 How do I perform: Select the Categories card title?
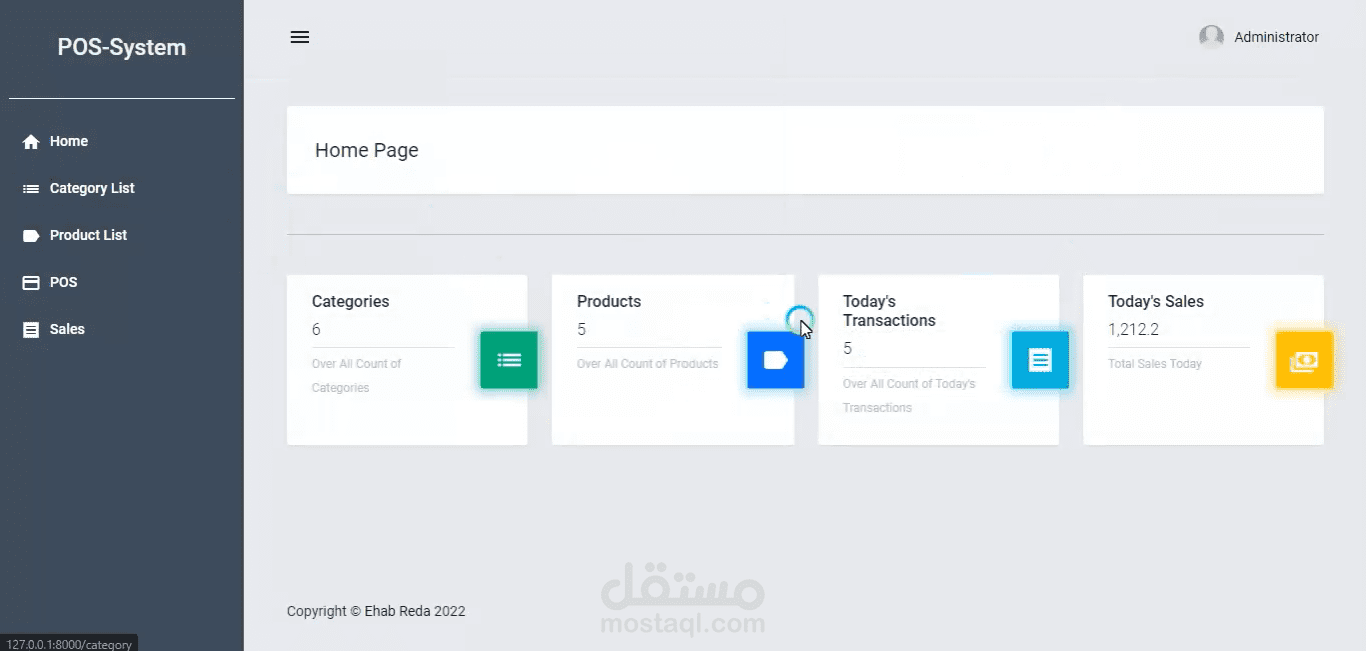[x=350, y=301]
